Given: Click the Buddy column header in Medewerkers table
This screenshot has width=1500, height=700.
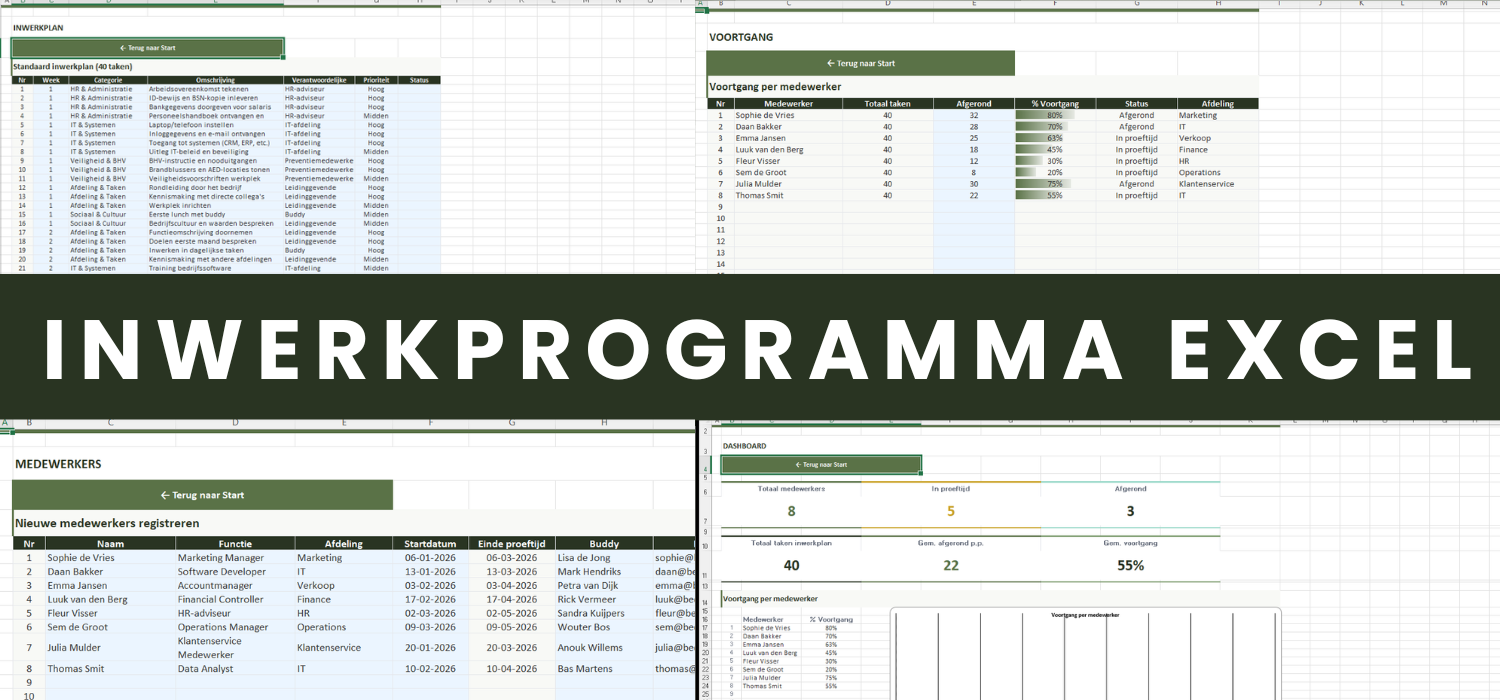Looking at the screenshot, I should pyautogui.click(x=604, y=544).
